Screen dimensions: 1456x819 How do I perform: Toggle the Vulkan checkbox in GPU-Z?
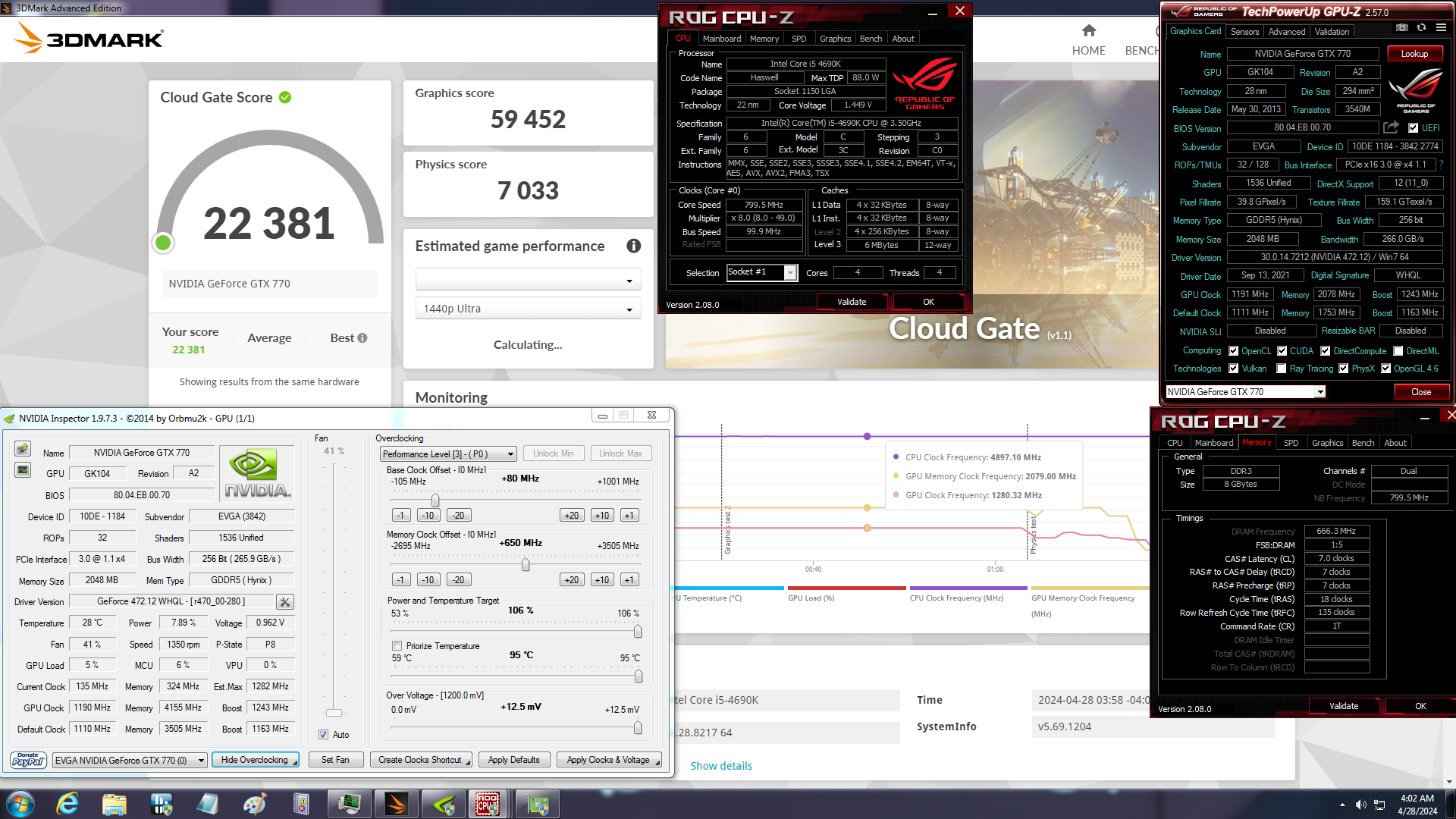(1234, 369)
